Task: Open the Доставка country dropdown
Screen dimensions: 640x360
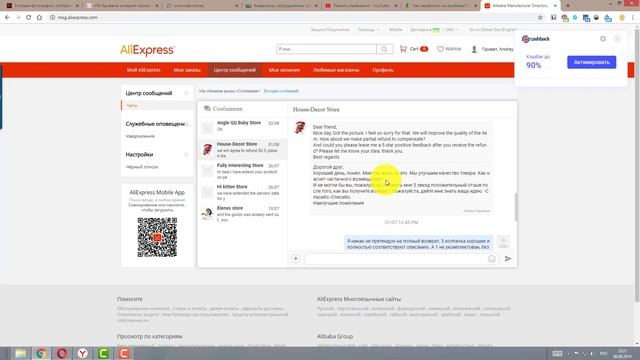Action: pos(435,30)
